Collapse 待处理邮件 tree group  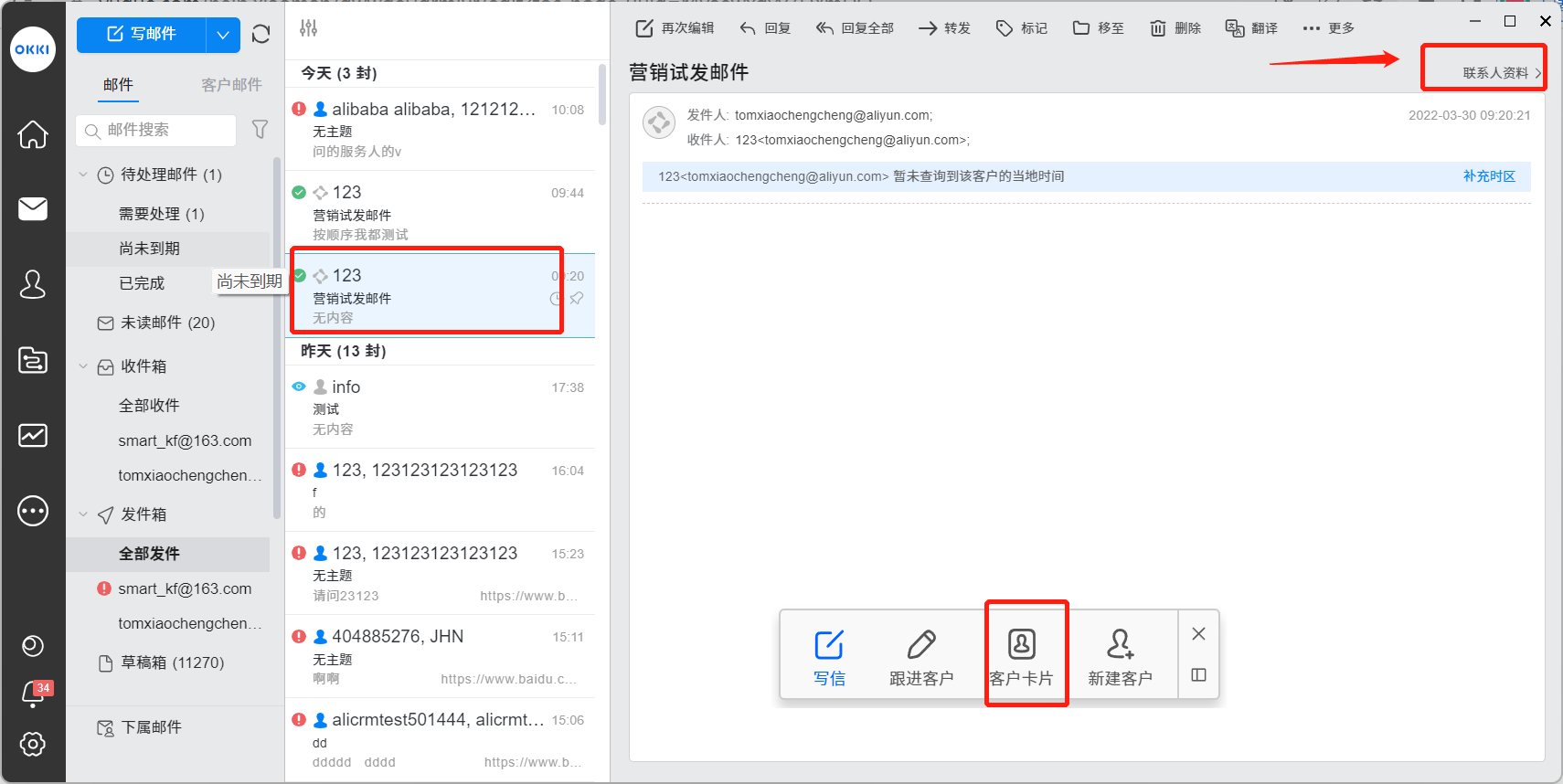tap(83, 175)
